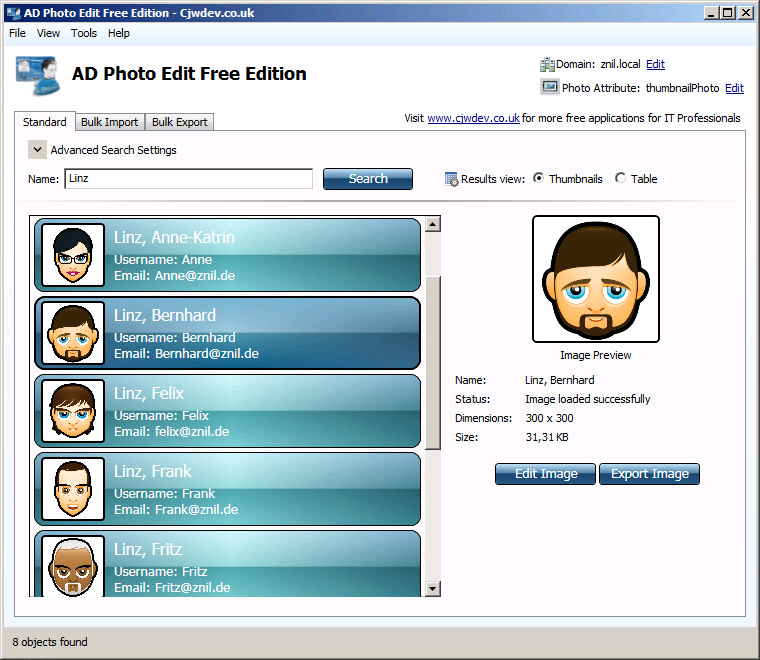Select Anne-Katrin Linz's avatar thumbnail
Screen dimensions: 760x660
(73, 256)
